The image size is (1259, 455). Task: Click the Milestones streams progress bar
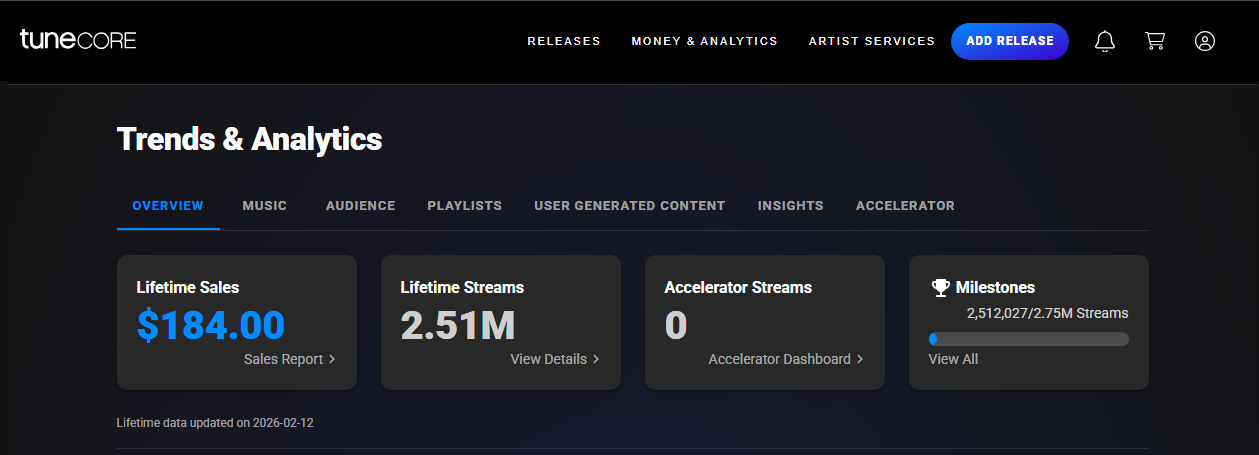point(1028,339)
